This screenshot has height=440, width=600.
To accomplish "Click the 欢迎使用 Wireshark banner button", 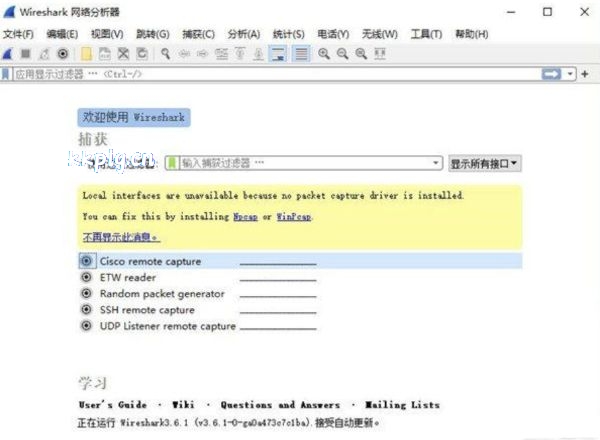I will pos(134,117).
